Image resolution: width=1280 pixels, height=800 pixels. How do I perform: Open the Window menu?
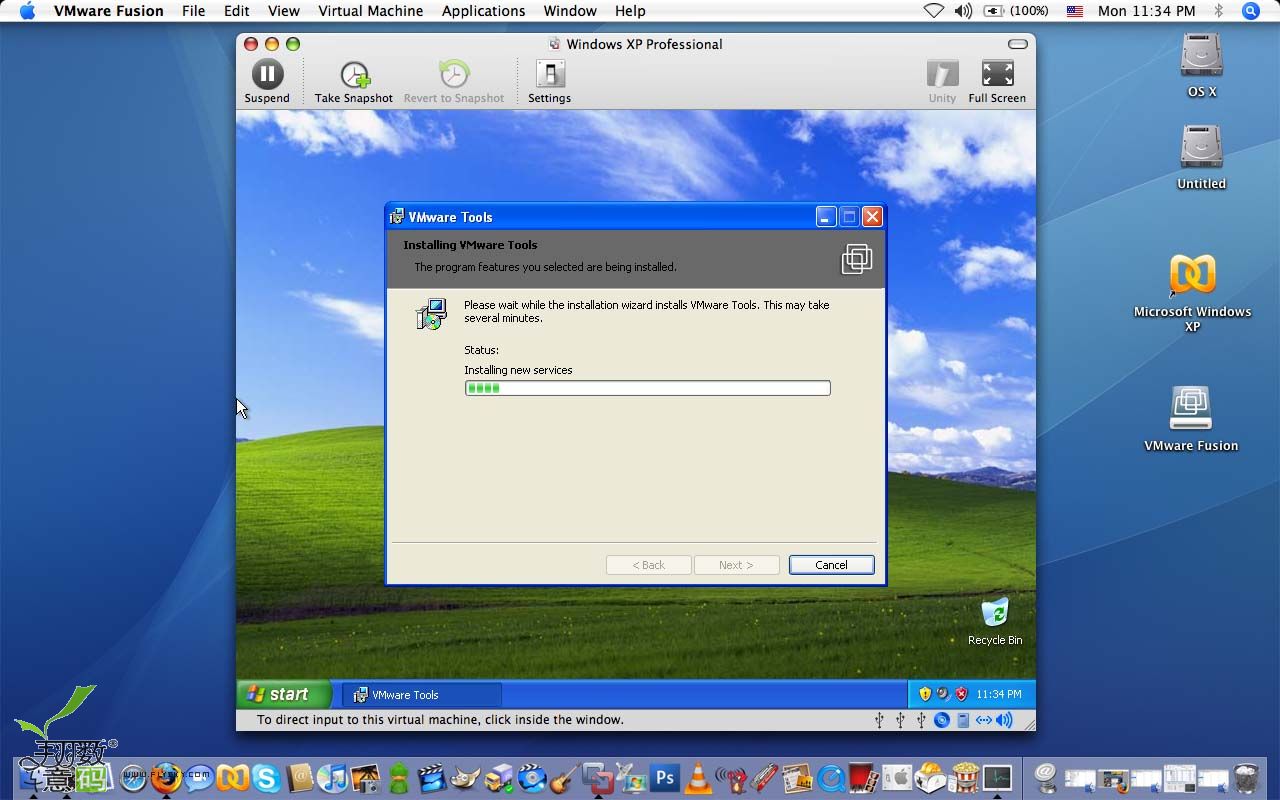(570, 11)
